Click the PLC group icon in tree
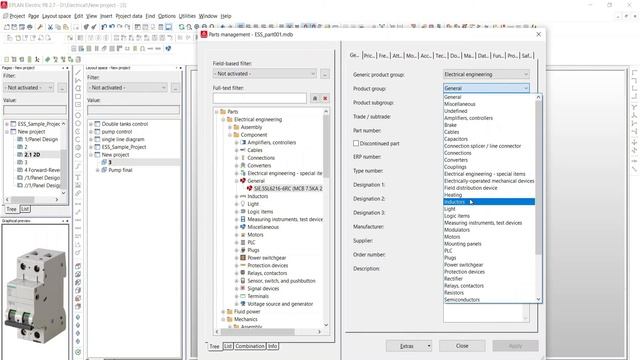Image resolution: width=640 pixels, height=360 pixels. pos(243,242)
